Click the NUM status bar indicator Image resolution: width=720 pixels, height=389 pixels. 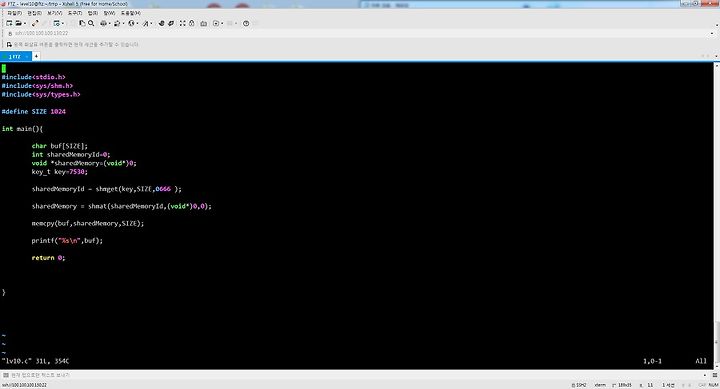pyautogui.click(x=714, y=385)
